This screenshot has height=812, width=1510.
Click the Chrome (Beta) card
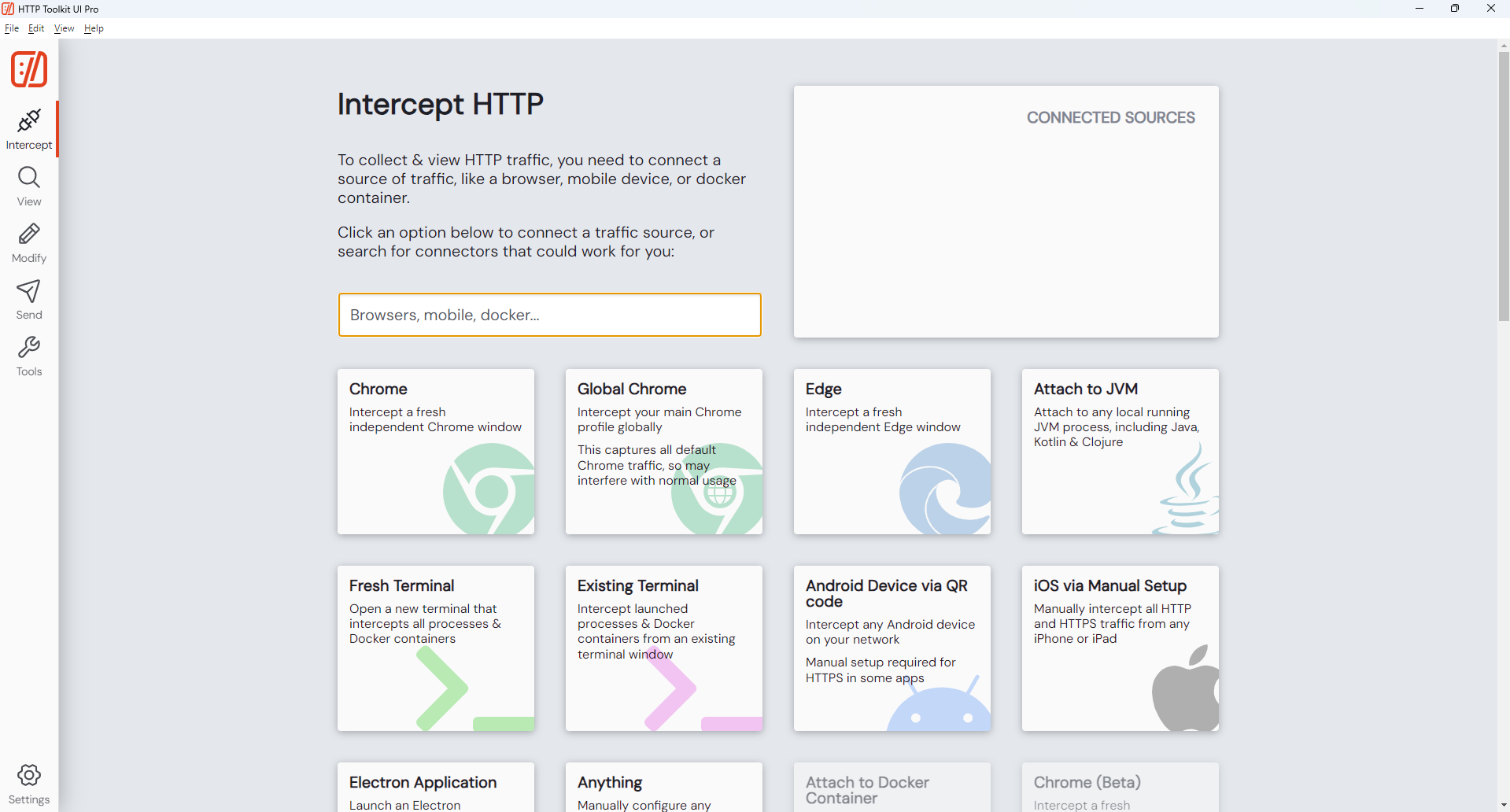(x=1121, y=787)
